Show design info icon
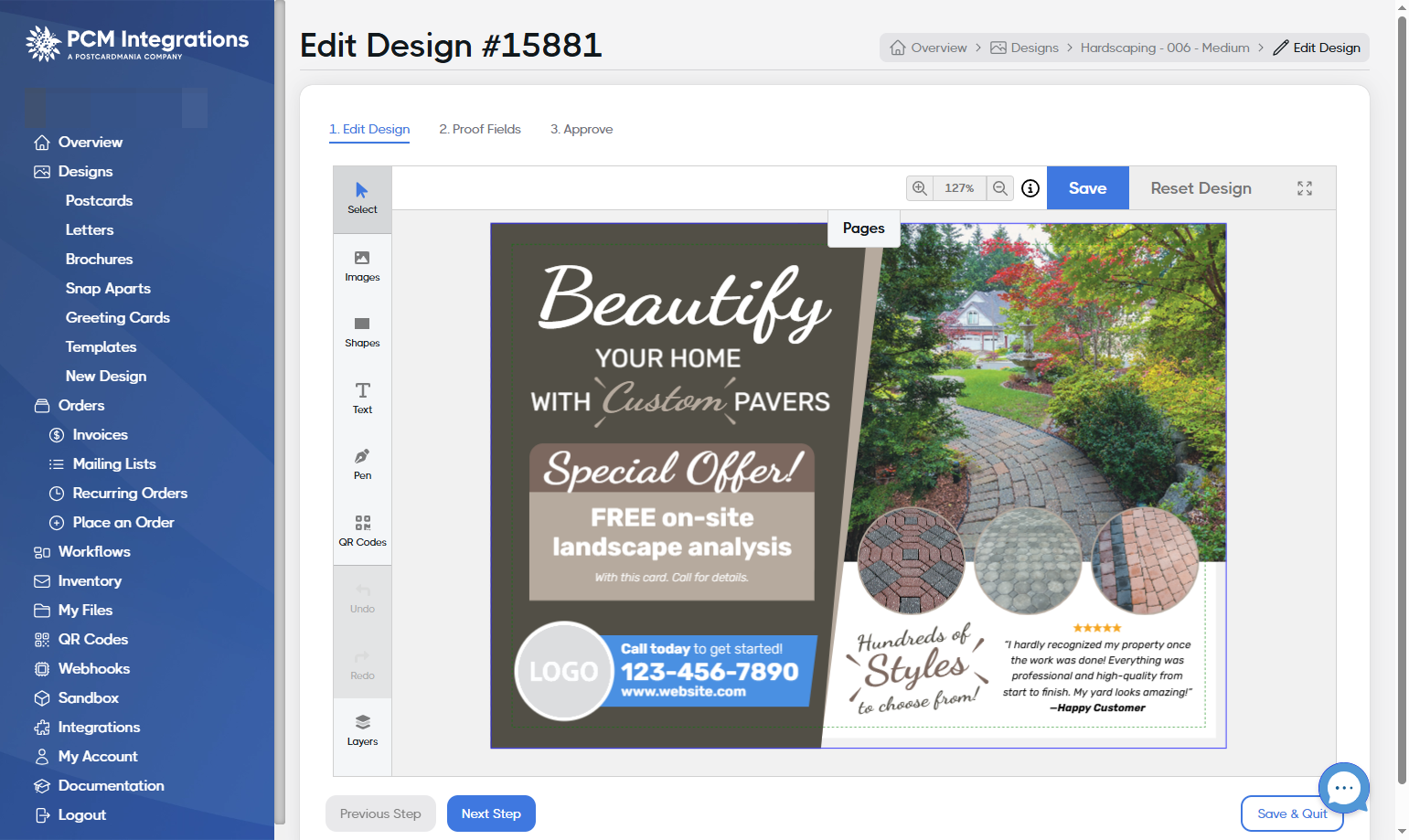This screenshot has width=1409, height=840. click(1030, 188)
